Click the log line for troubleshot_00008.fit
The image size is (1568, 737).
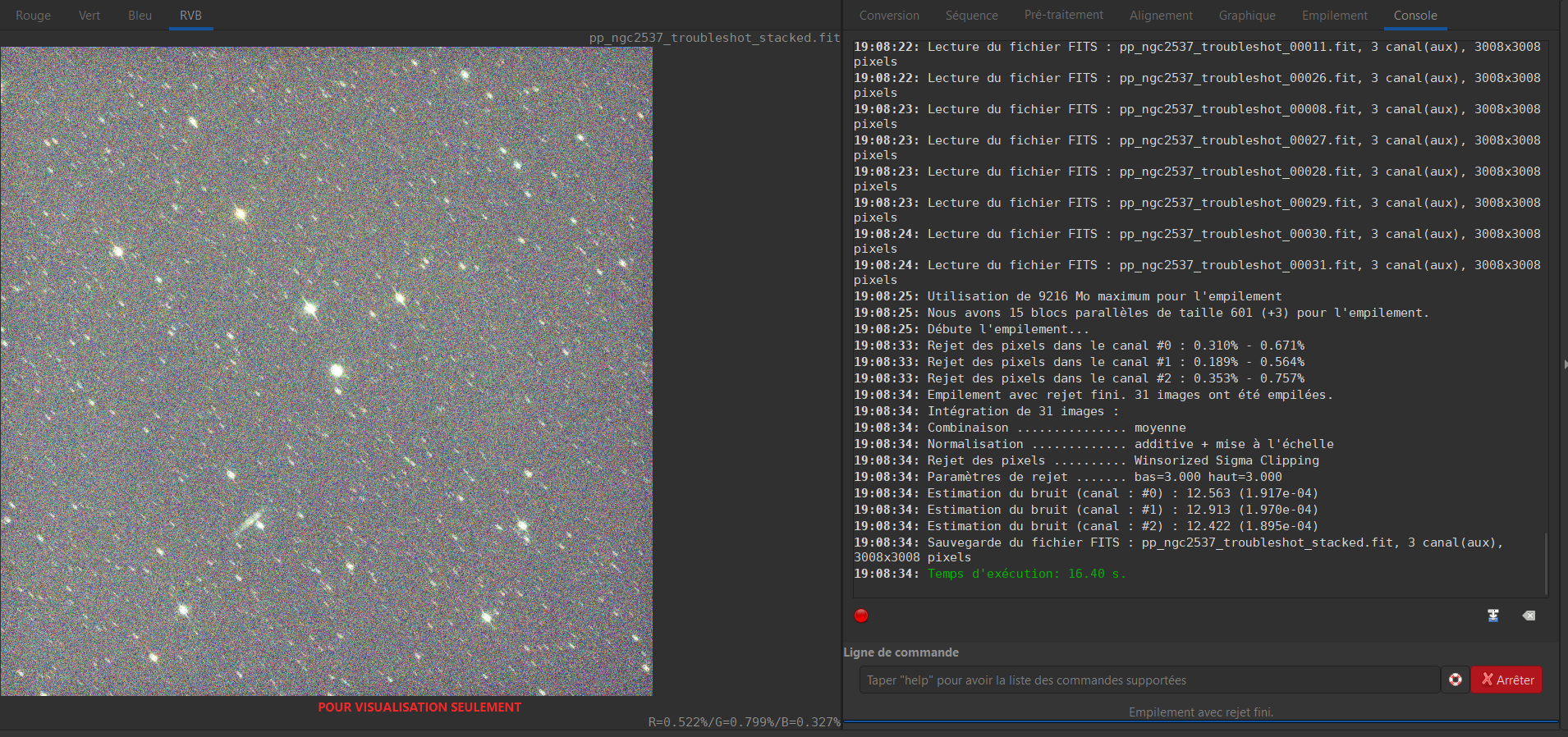tap(1197, 117)
